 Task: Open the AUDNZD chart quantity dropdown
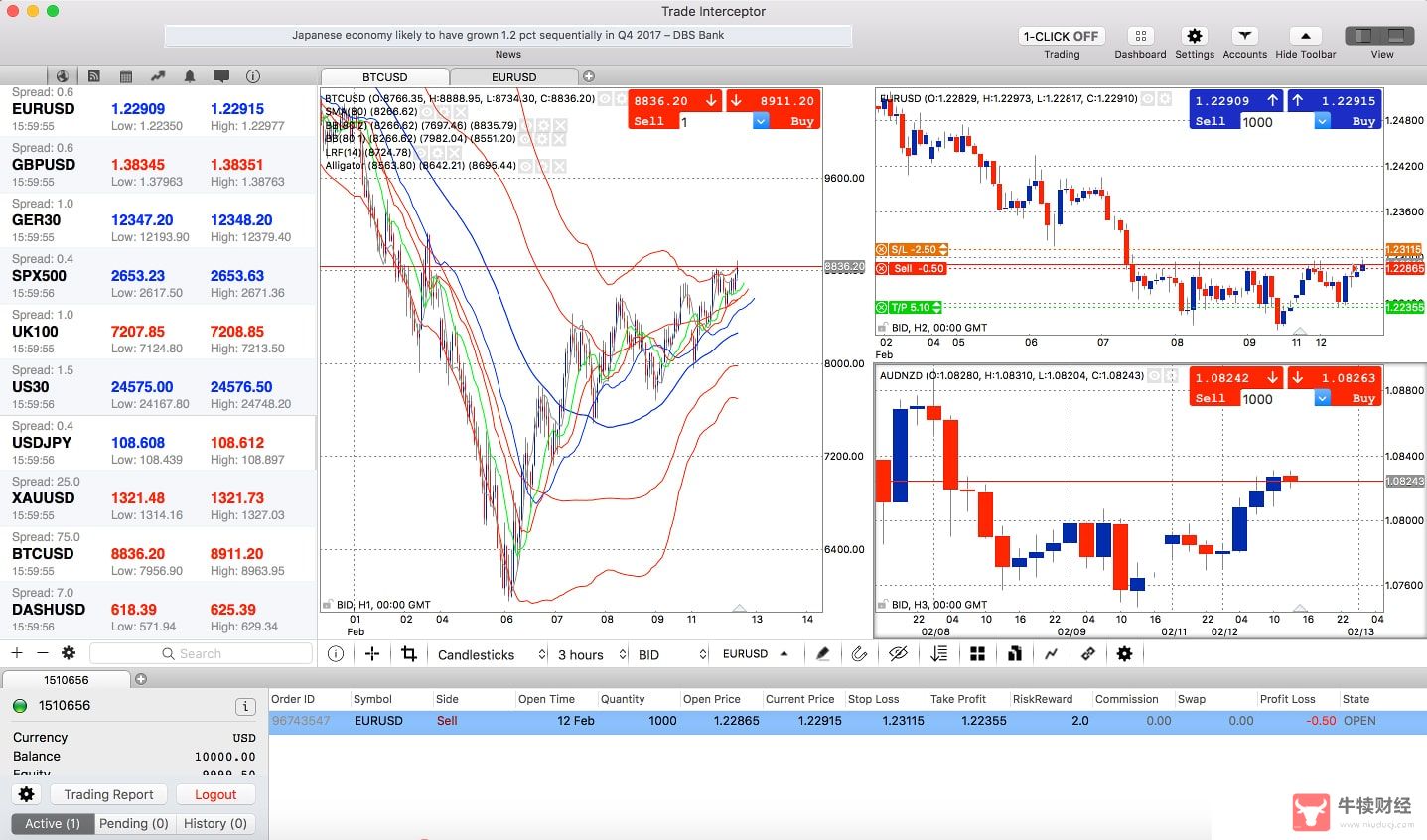(1323, 398)
